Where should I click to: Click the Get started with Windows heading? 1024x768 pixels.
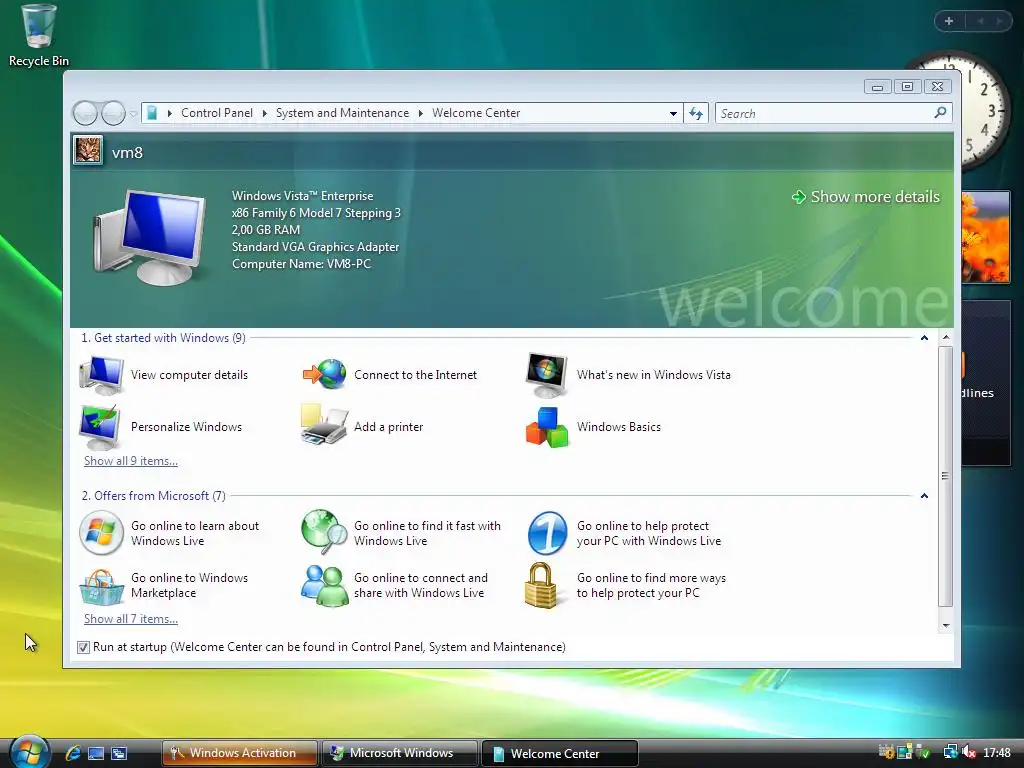click(163, 338)
